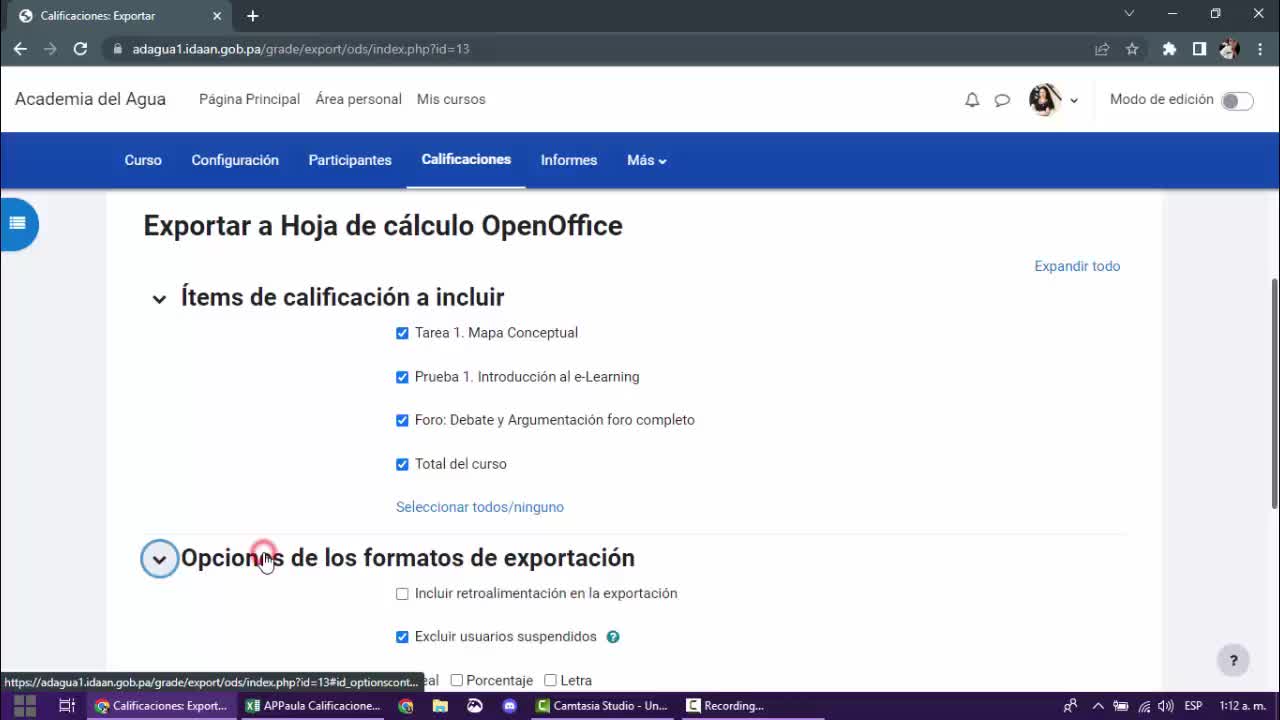
Task: Show help for Excluir usuarios suspendidos
Action: tap(613, 637)
